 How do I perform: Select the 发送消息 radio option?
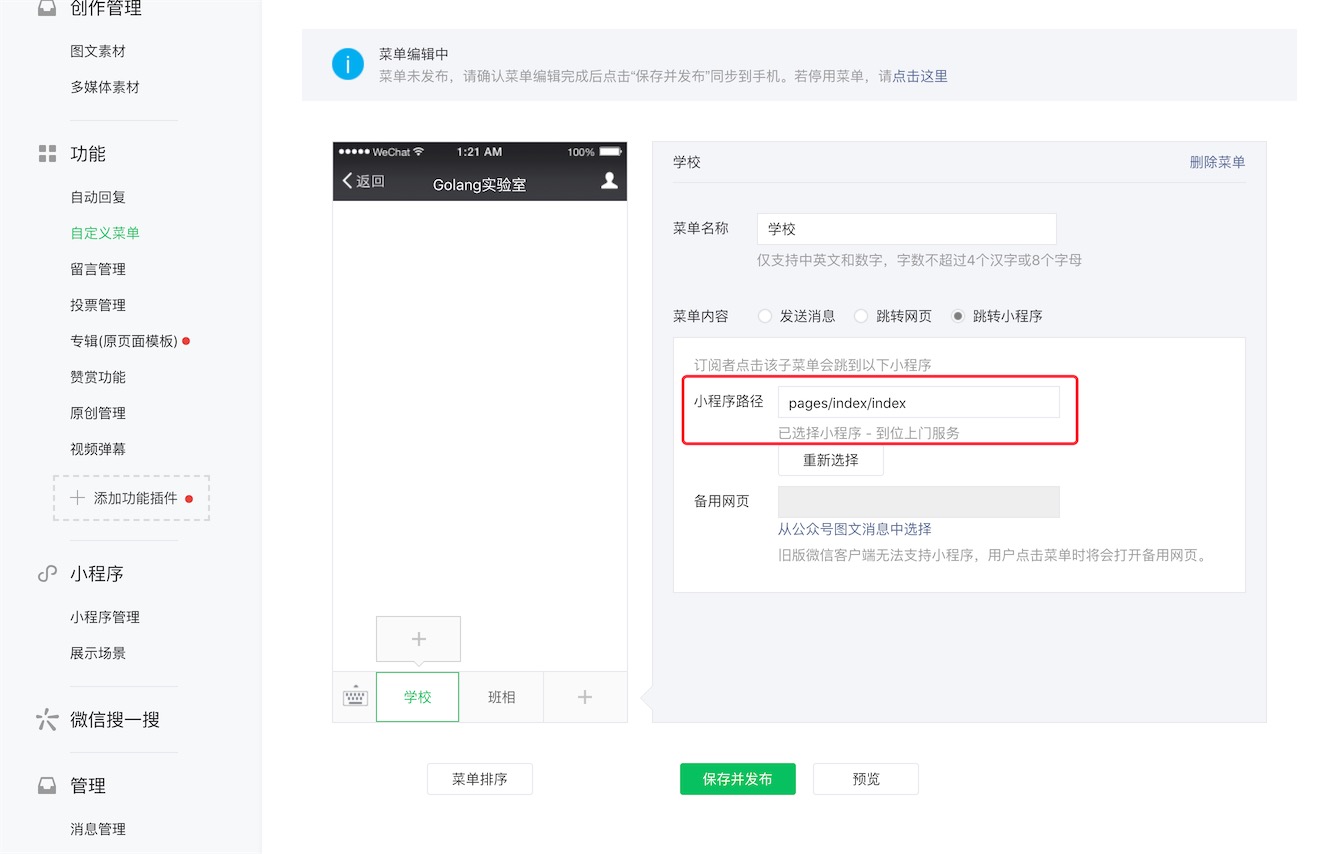pos(765,316)
